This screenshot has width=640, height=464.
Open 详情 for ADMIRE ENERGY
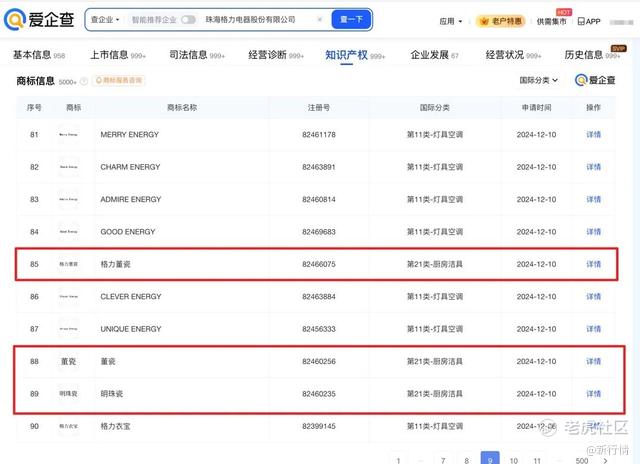[x=593, y=199]
